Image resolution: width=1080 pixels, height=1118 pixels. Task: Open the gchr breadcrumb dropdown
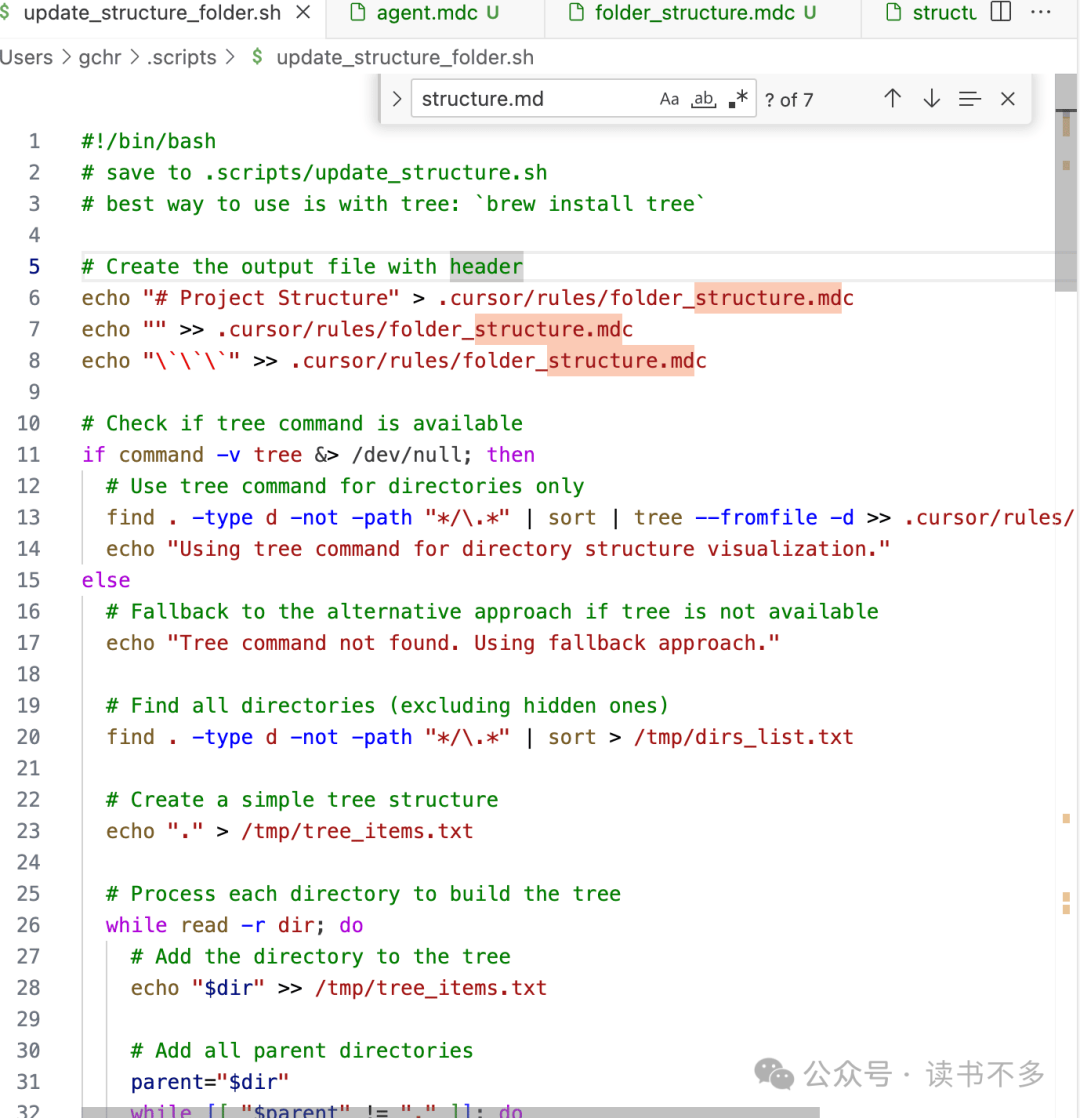[99, 57]
